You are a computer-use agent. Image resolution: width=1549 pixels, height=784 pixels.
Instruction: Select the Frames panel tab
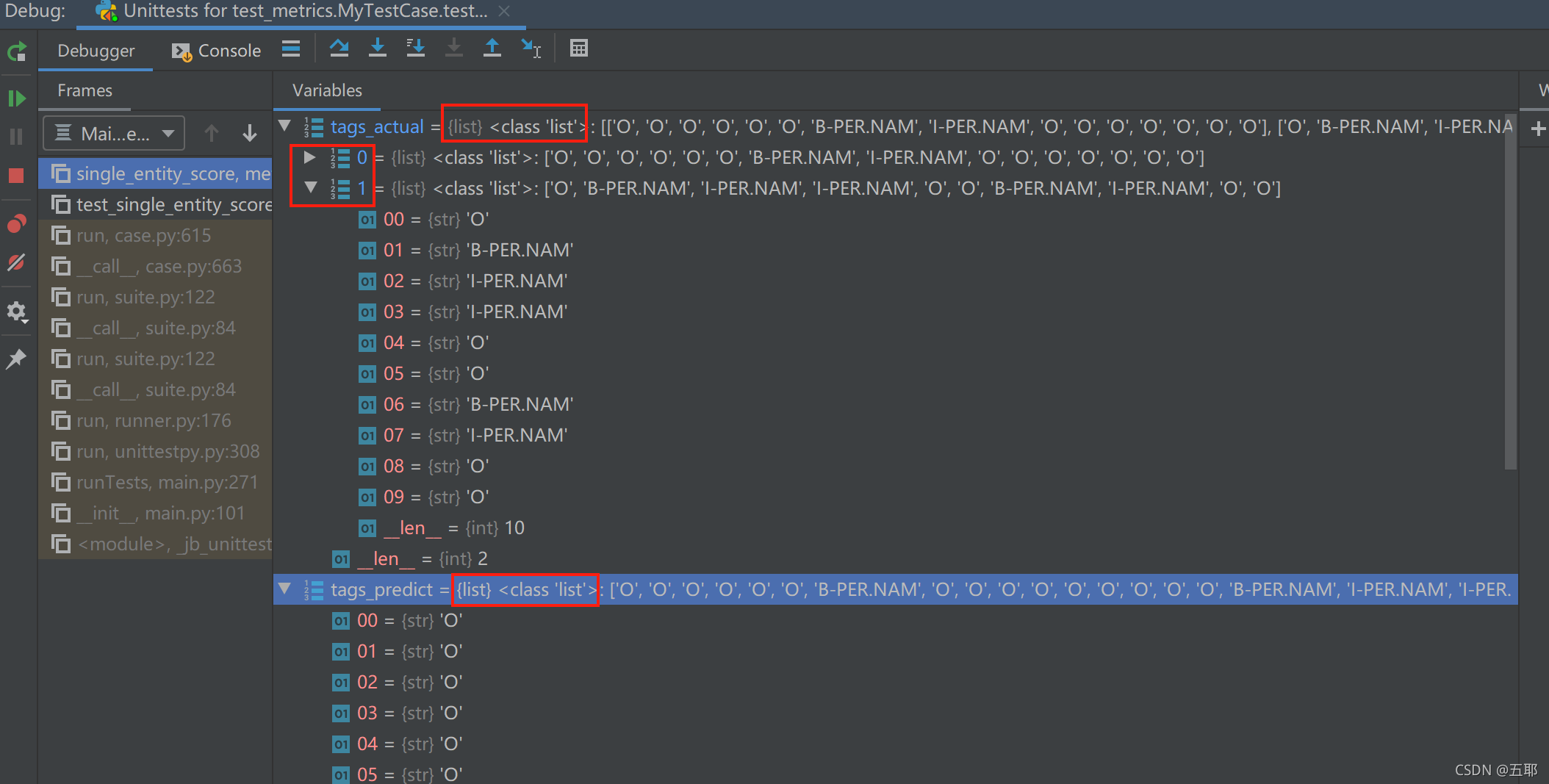[x=85, y=90]
